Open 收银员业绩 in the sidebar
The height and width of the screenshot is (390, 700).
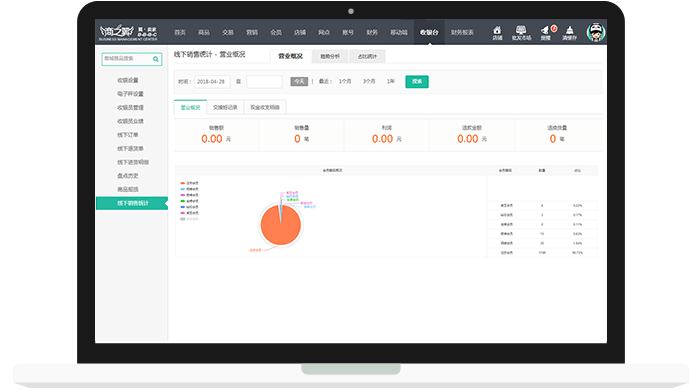[130, 121]
